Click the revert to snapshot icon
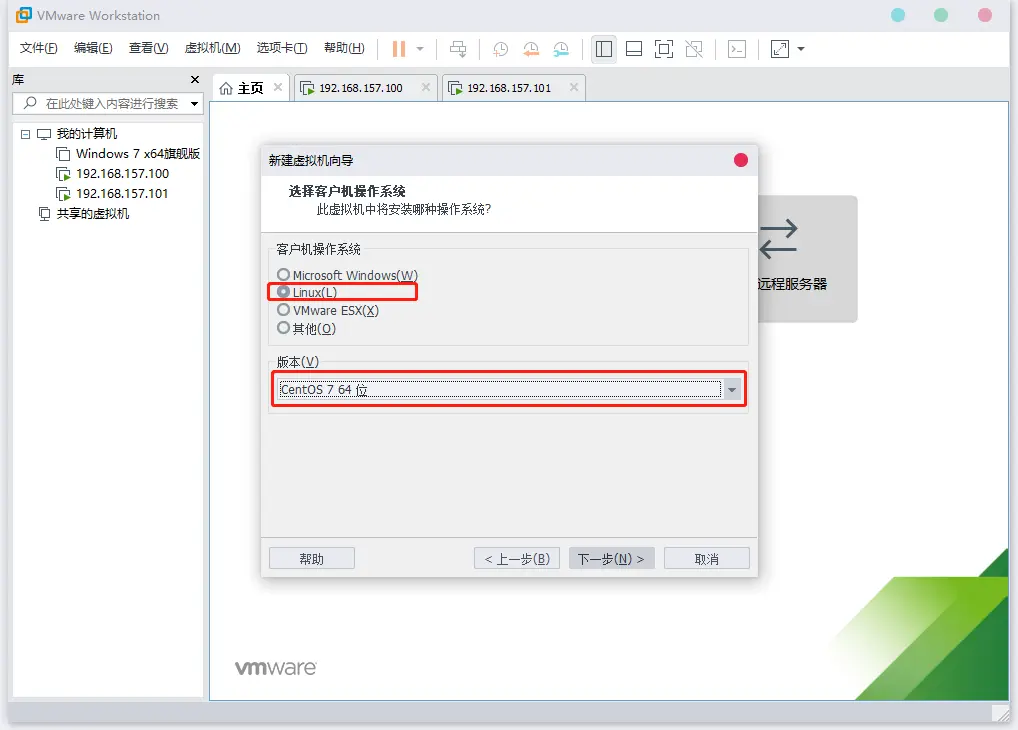The image size is (1018, 730). 531,49
